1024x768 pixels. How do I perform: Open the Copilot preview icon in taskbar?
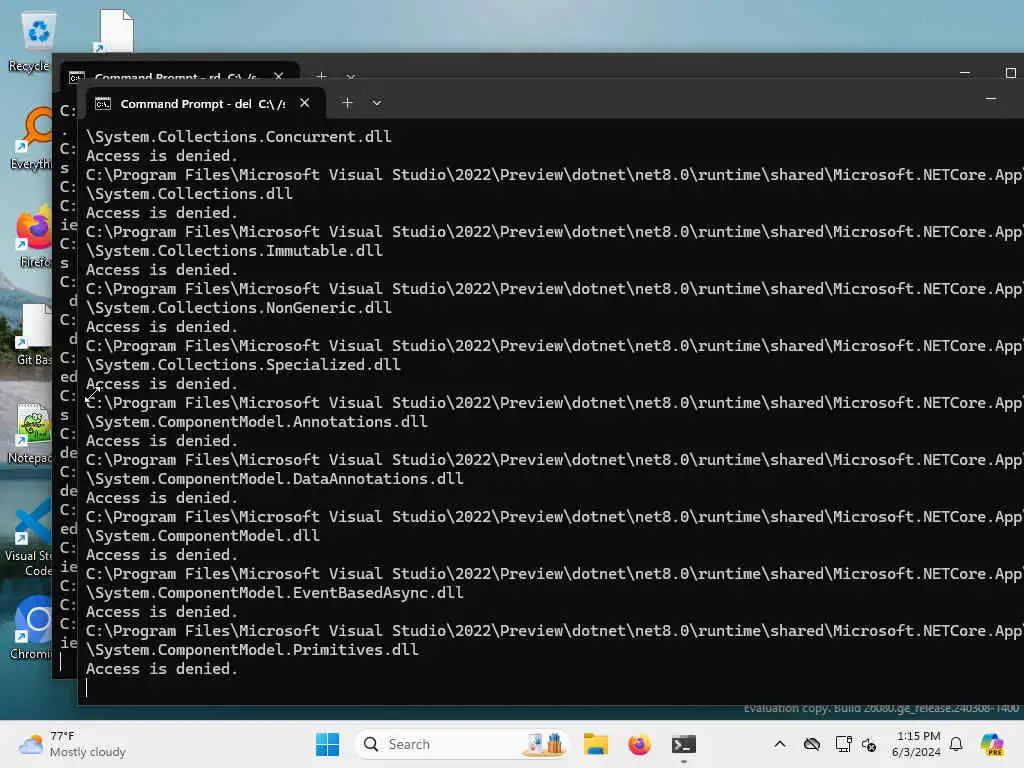pos(993,744)
